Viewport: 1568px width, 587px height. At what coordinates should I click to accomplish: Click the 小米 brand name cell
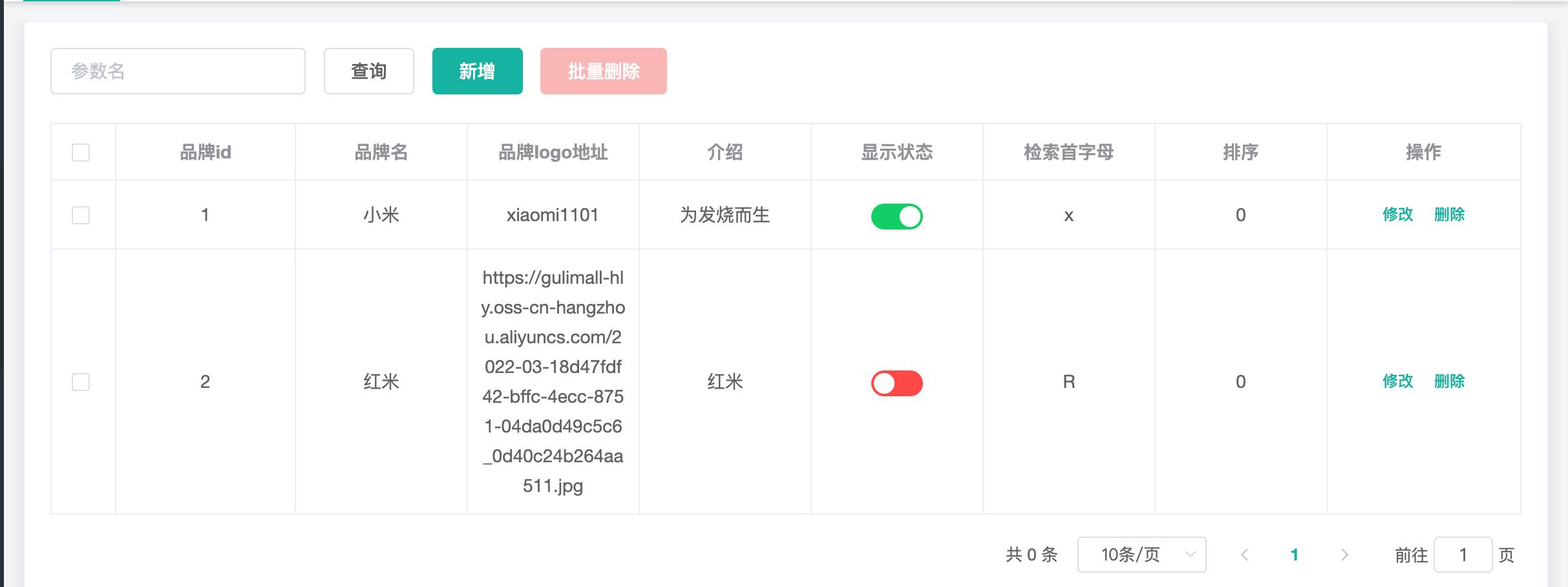tap(381, 215)
